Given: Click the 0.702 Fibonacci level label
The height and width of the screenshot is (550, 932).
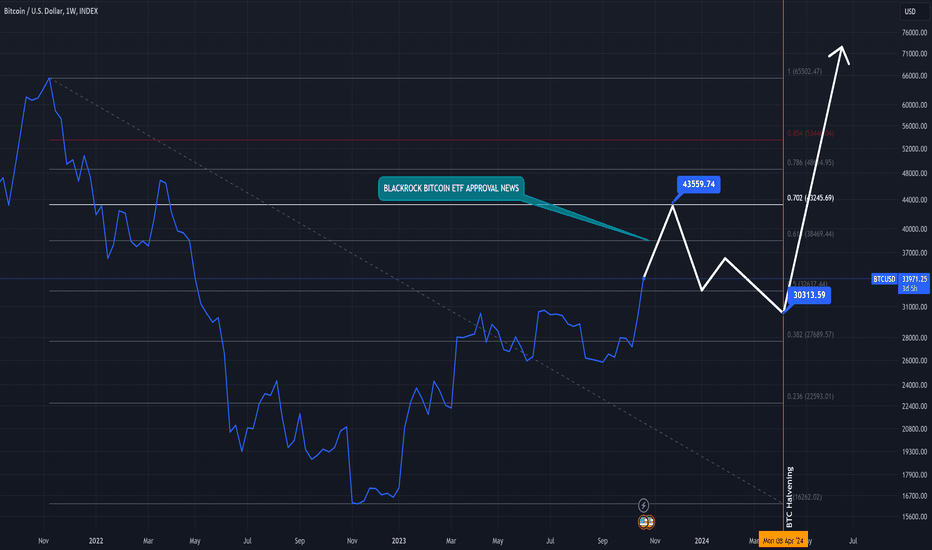Looking at the screenshot, I should pos(810,198).
